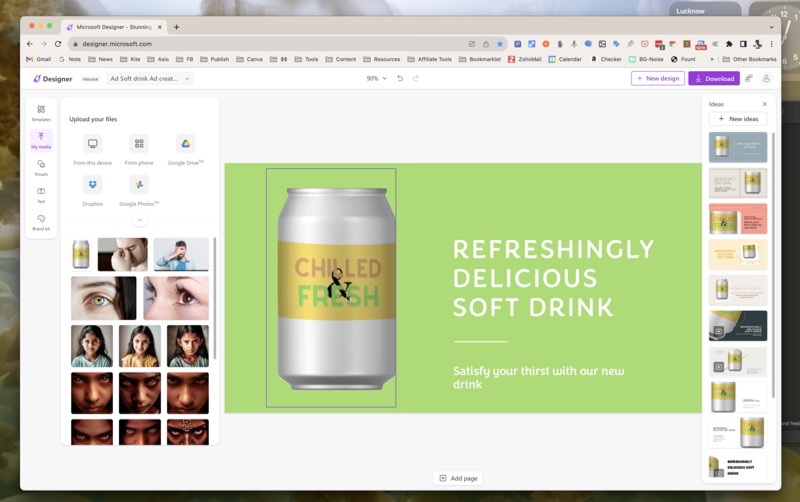Open the browser tab list chevron
The height and width of the screenshot is (502, 800).
click(x=771, y=27)
